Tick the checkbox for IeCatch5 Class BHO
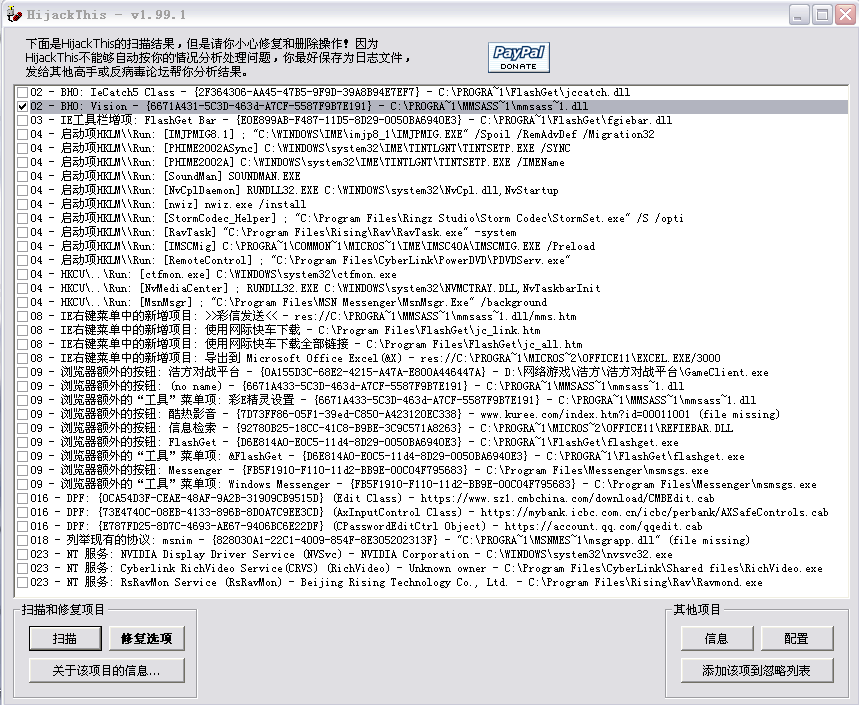The width and height of the screenshot is (859, 705). tap(22, 92)
